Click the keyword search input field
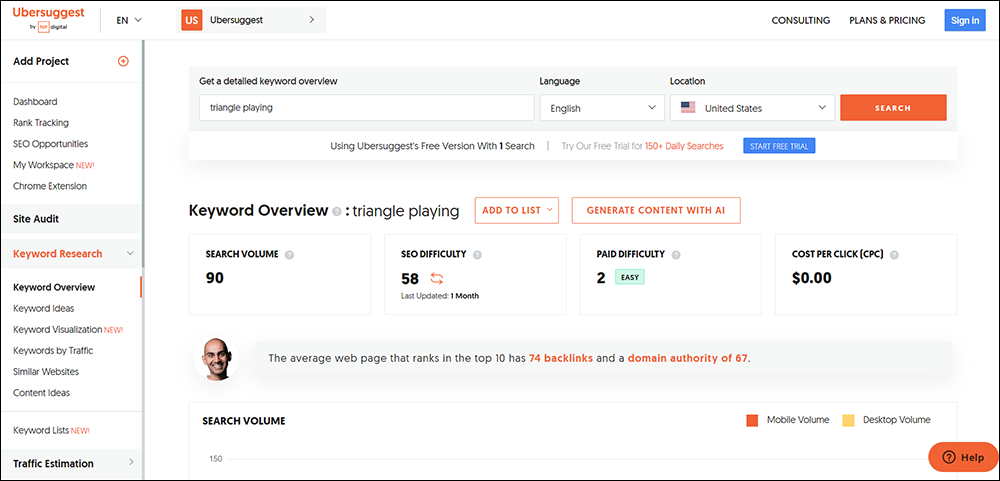1000x481 pixels. tap(367, 108)
